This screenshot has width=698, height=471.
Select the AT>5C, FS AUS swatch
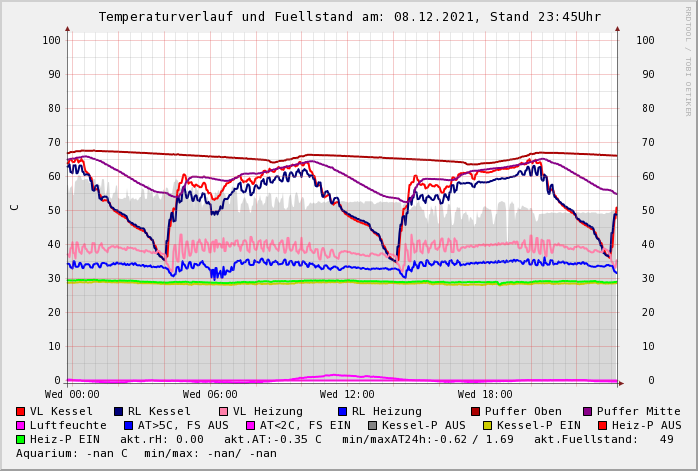[129, 425]
